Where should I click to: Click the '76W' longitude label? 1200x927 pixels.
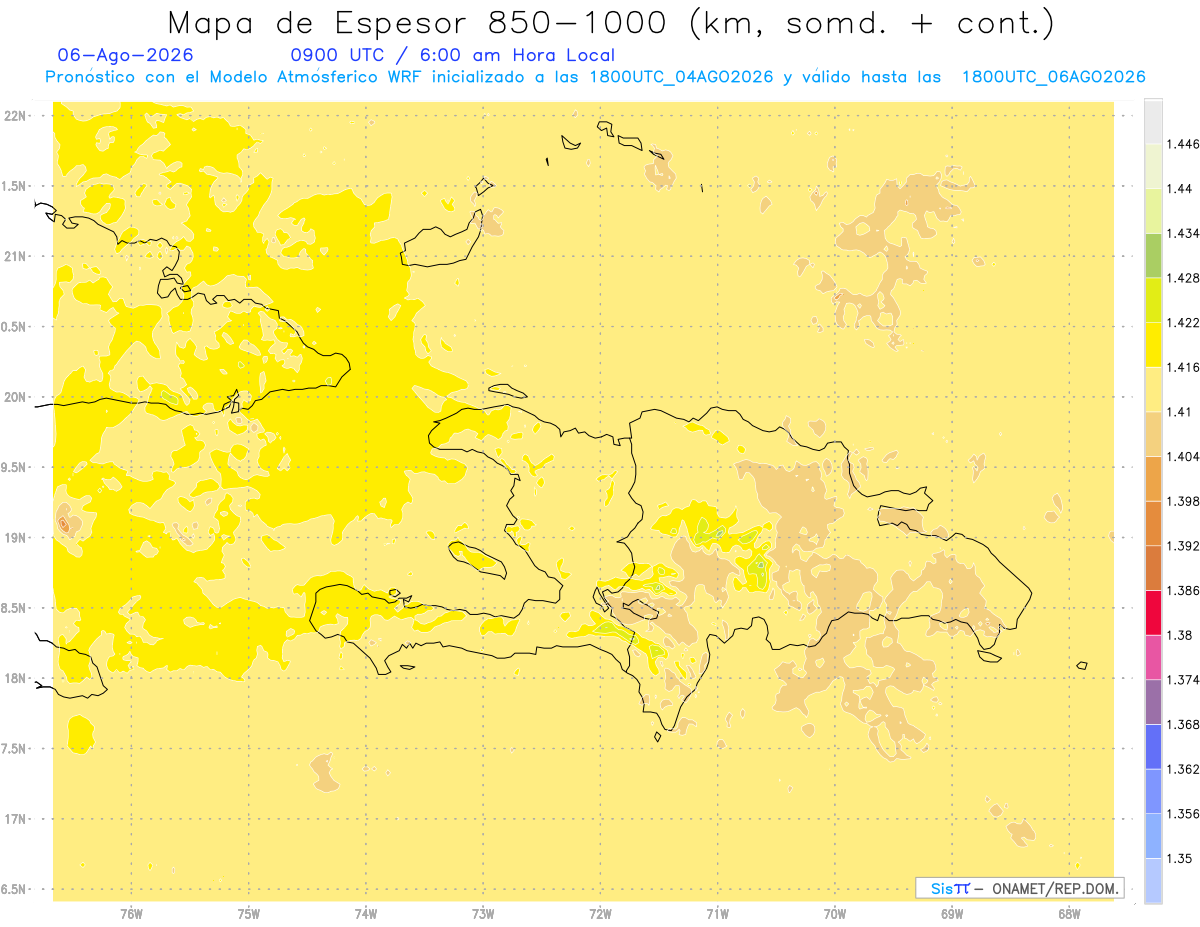(x=131, y=914)
